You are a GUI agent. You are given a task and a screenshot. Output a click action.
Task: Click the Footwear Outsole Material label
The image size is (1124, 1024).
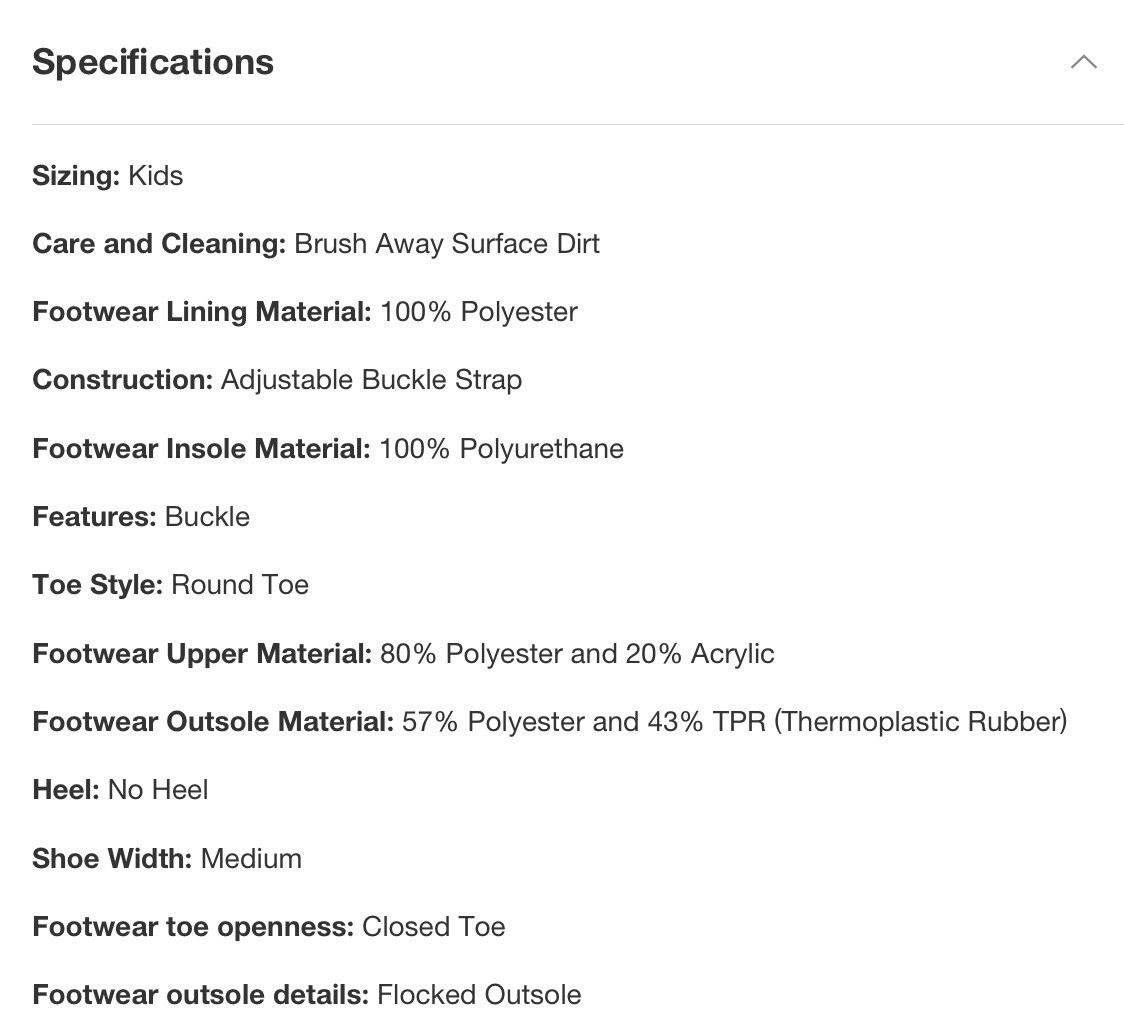point(213,721)
